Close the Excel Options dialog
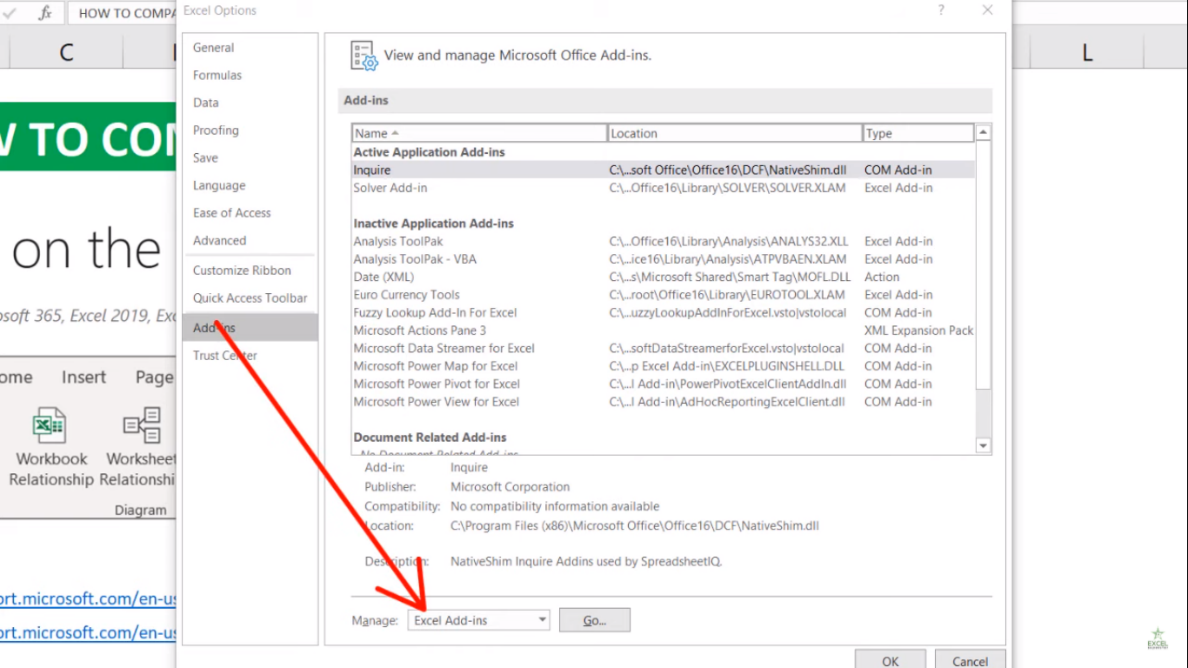Image resolution: width=1188 pixels, height=668 pixels. click(x=987, y=11)
